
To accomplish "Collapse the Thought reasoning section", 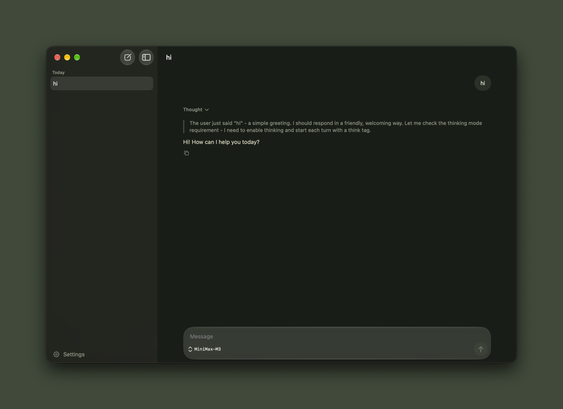I will 196,110.
